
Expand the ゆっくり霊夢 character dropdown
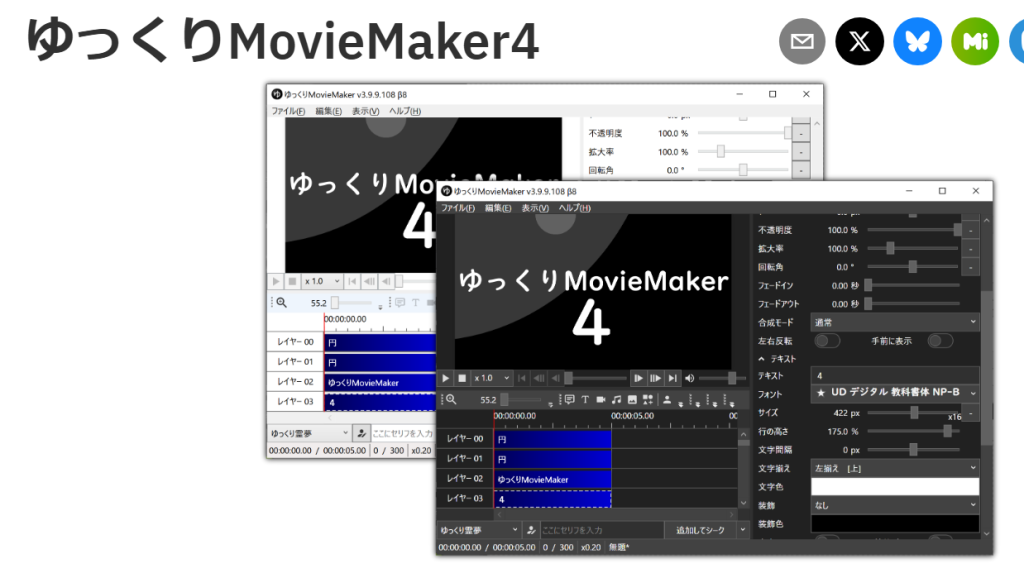click(479, 529)
